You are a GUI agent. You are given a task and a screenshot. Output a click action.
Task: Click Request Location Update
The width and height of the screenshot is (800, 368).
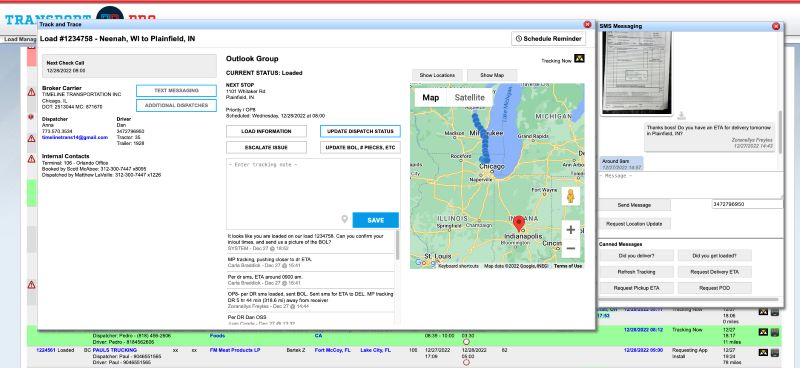click(634, 224)
